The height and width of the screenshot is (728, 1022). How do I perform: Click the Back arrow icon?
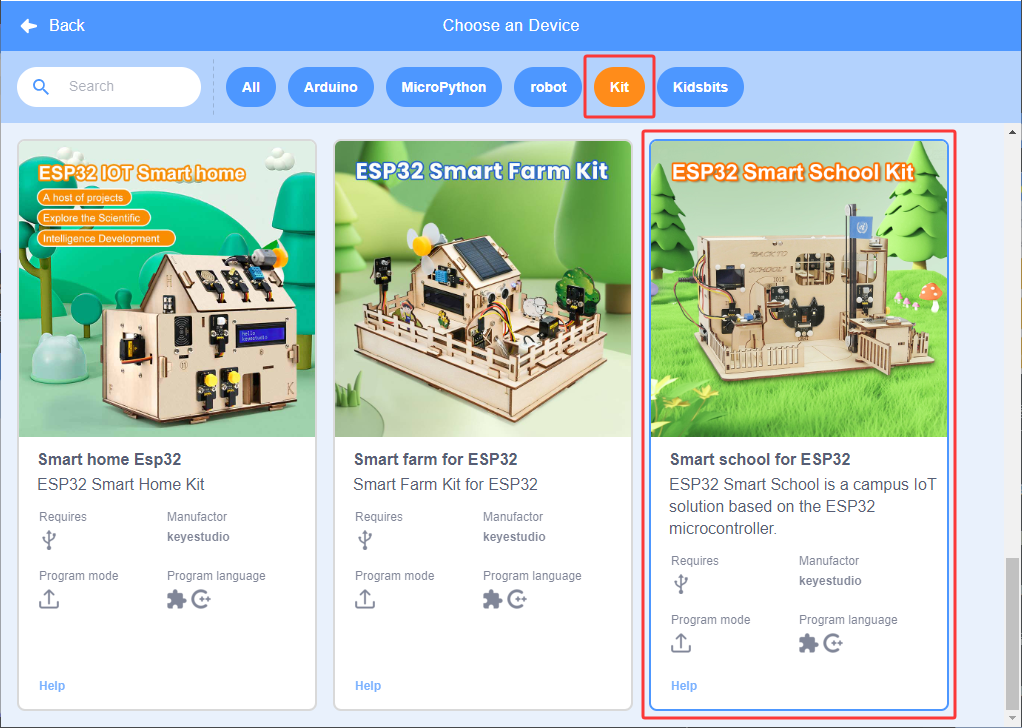click(x=29, y=25)
